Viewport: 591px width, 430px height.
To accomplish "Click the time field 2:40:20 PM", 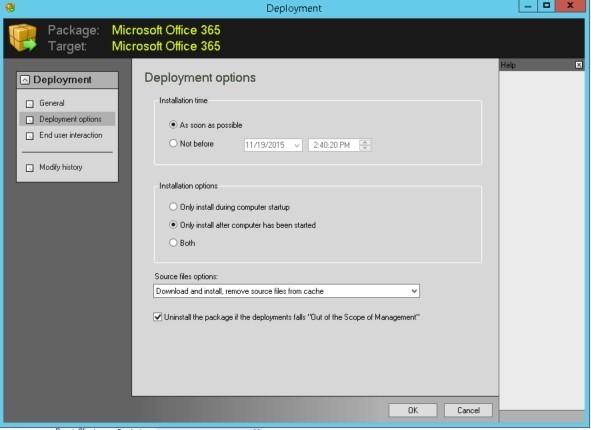I will pyautogui.click(x=333, y=145).
